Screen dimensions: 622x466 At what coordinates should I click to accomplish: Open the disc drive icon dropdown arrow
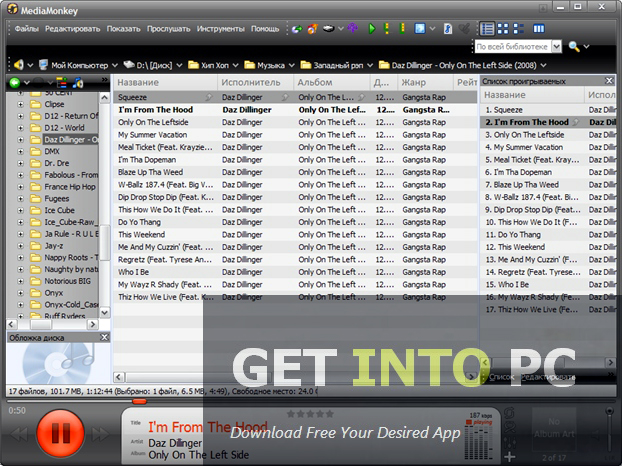point(341,29)
